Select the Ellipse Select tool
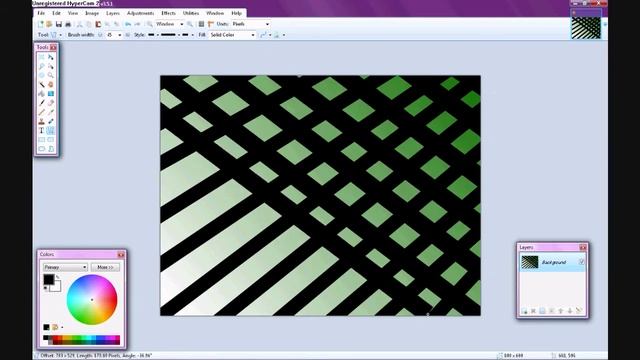The image size is (640, 360). [42, 75]
